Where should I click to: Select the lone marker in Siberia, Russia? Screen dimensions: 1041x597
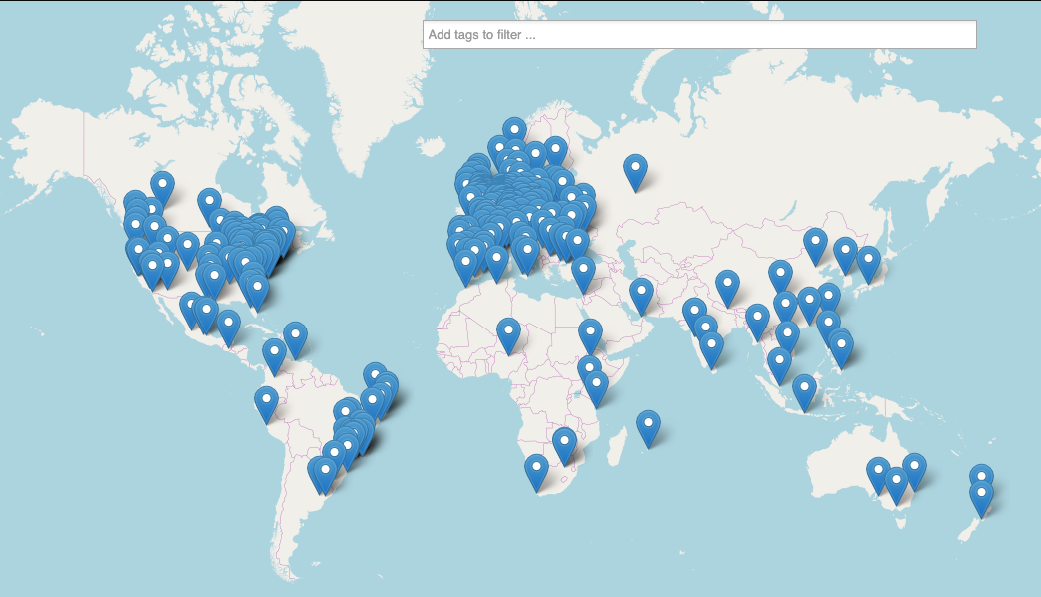(x=635, y=172)
